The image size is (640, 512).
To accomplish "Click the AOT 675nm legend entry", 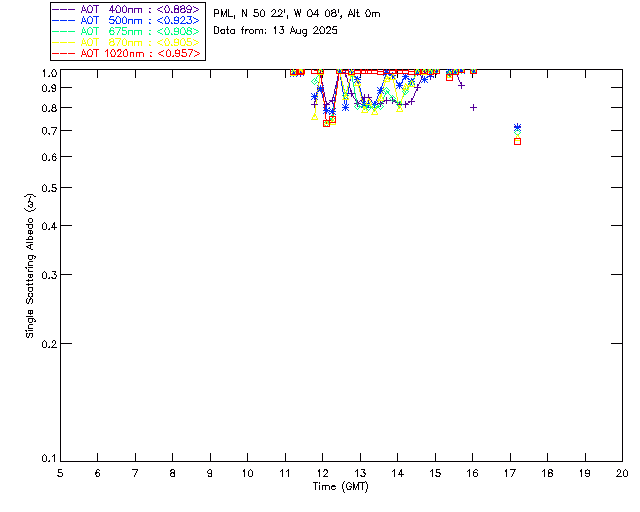I will (x=126, y=31).
